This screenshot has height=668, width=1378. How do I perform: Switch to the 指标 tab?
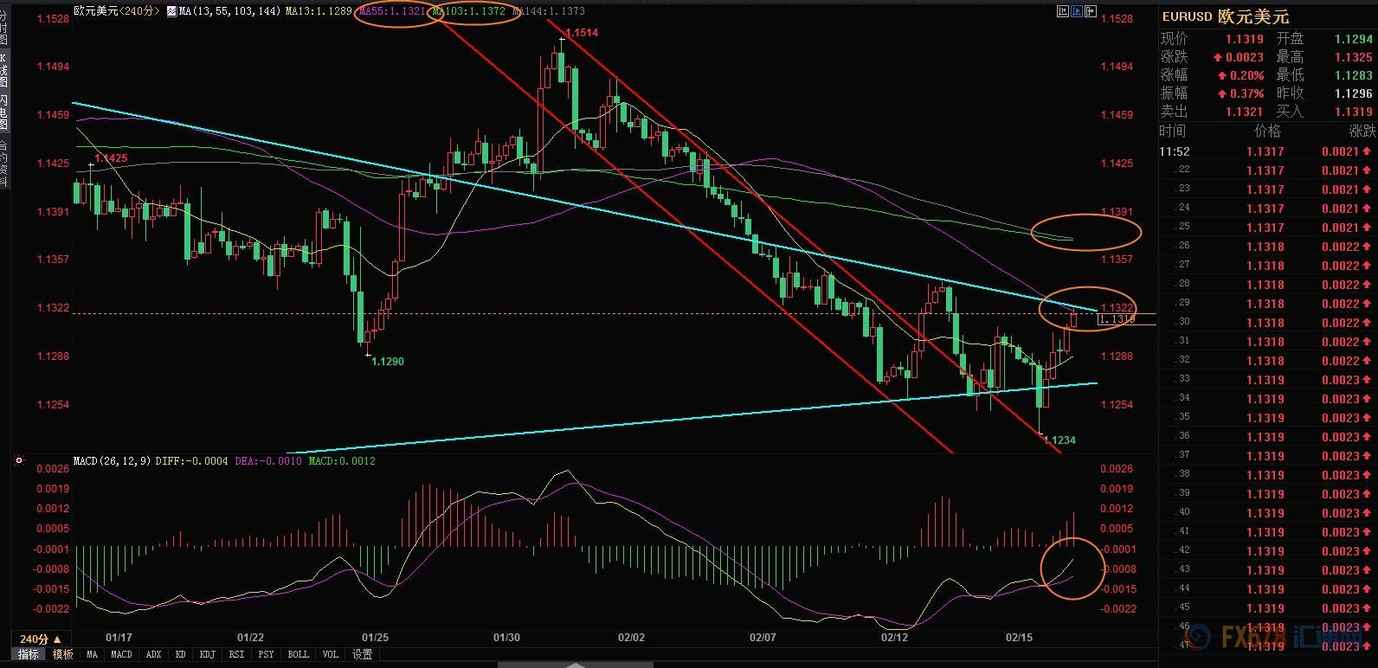click(28, 655)
